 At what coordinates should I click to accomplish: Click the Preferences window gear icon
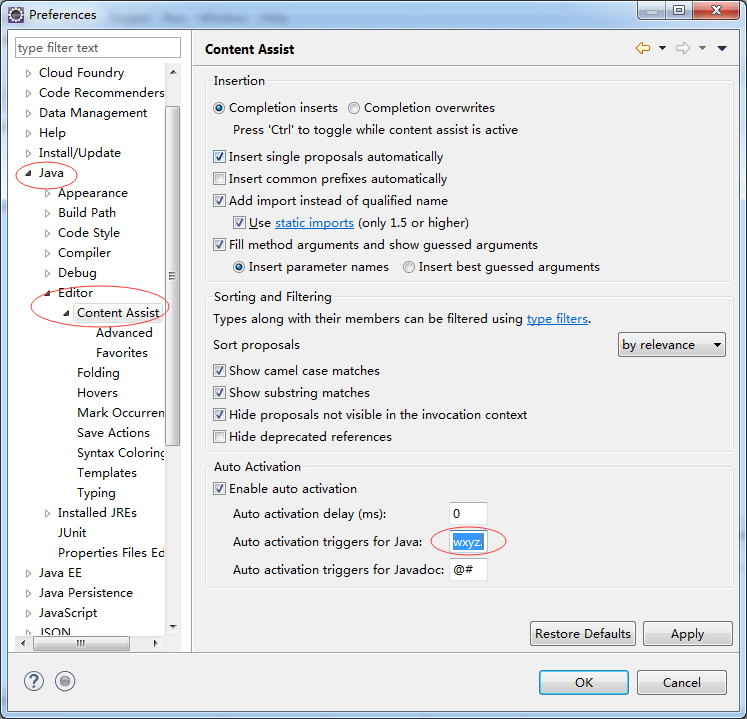pyautogui.click(x=16, y=15)
